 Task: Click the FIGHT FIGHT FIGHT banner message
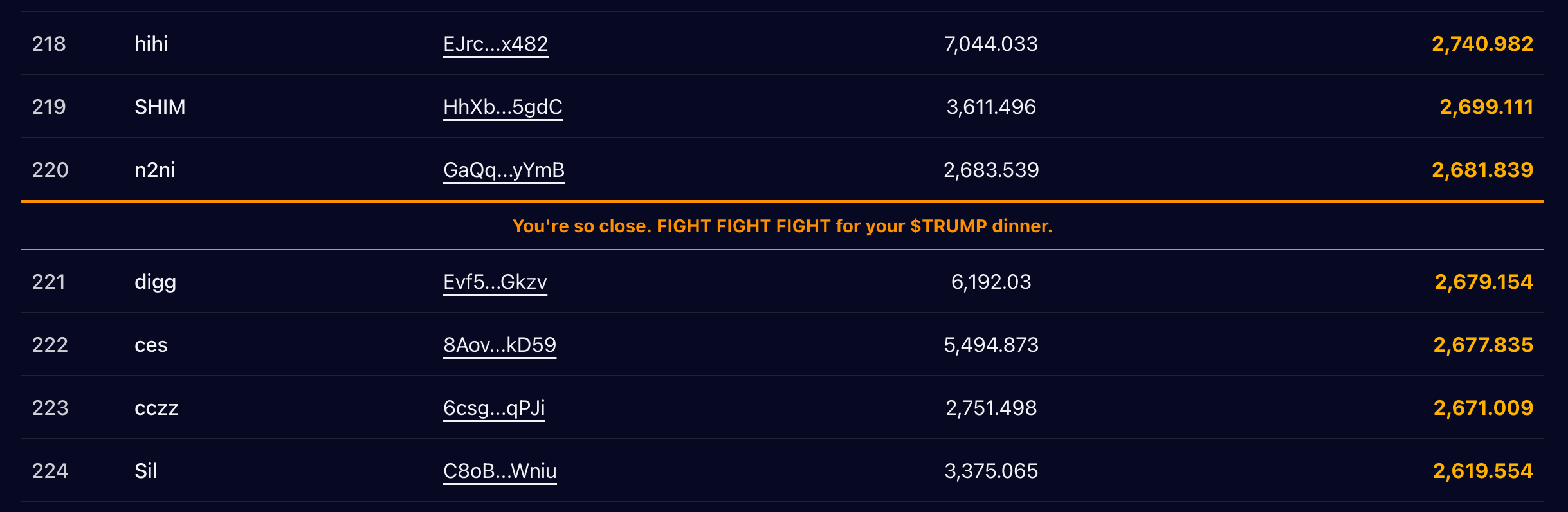783,226
